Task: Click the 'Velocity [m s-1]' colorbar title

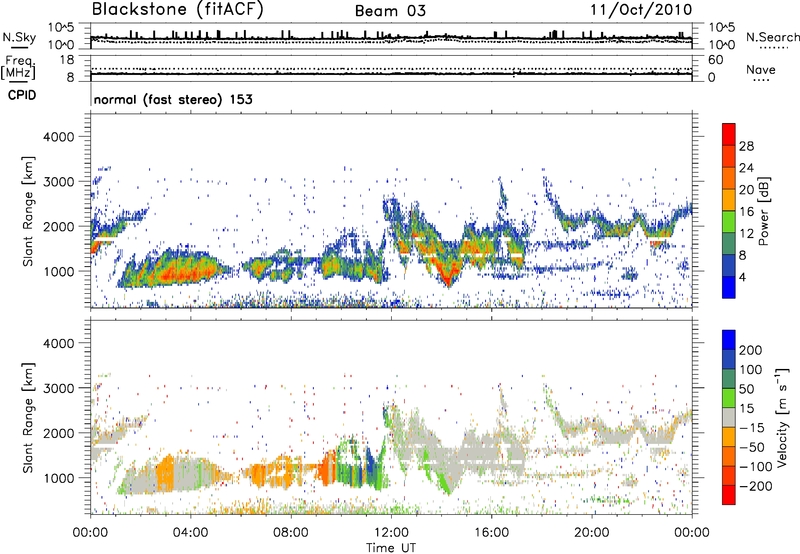Action: tap(782, 417)
